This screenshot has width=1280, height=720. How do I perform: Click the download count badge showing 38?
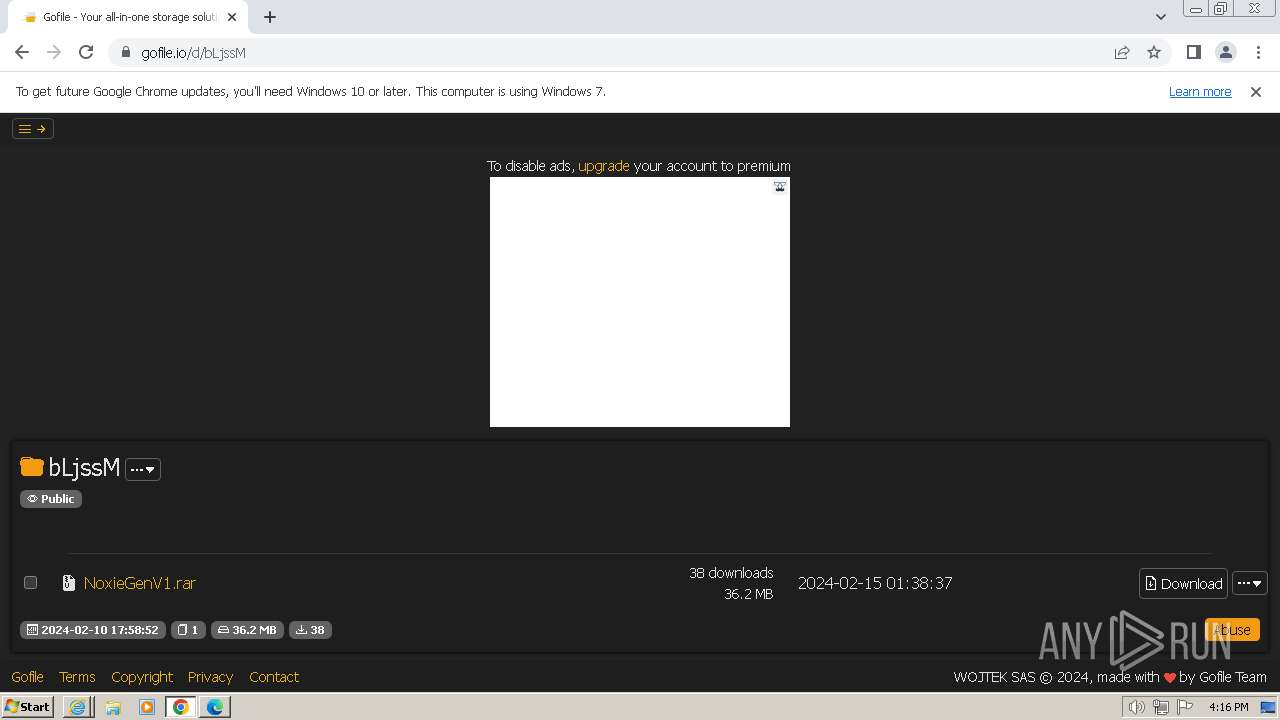pyautogui.click(x=310, y=630)
